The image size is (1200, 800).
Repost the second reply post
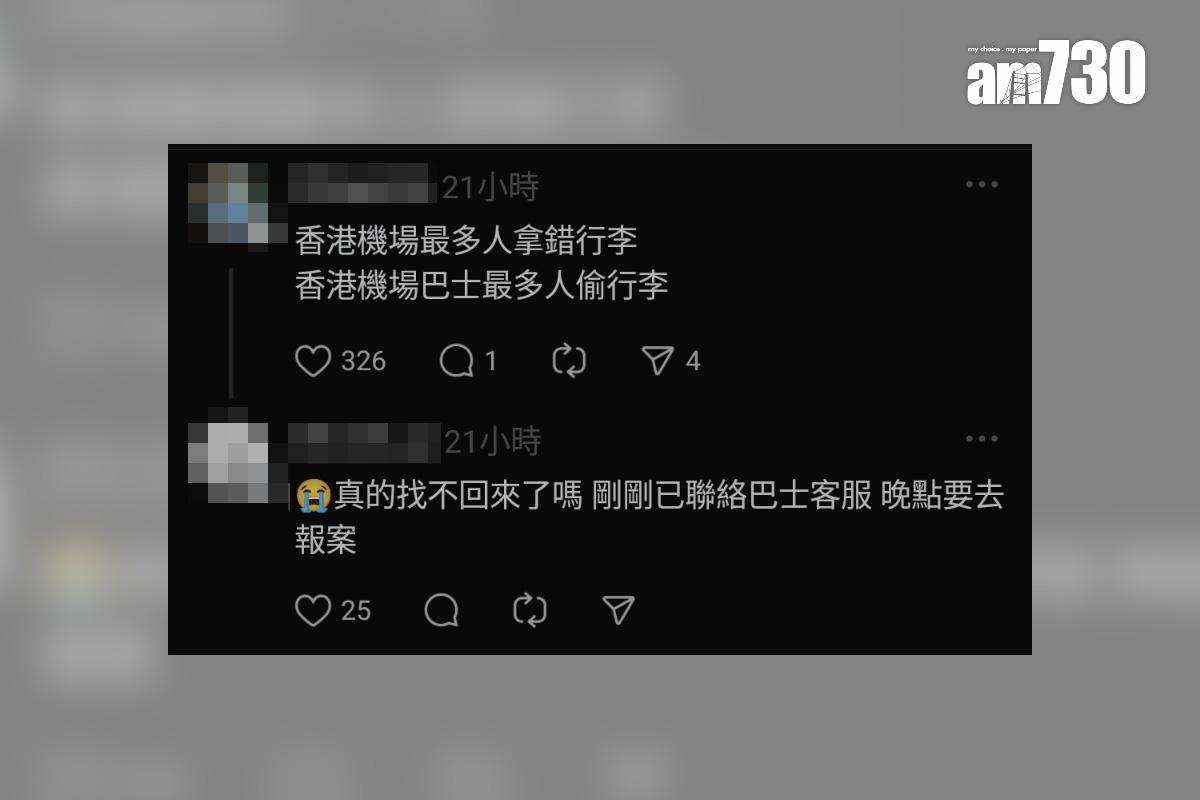tap(530, 610)
